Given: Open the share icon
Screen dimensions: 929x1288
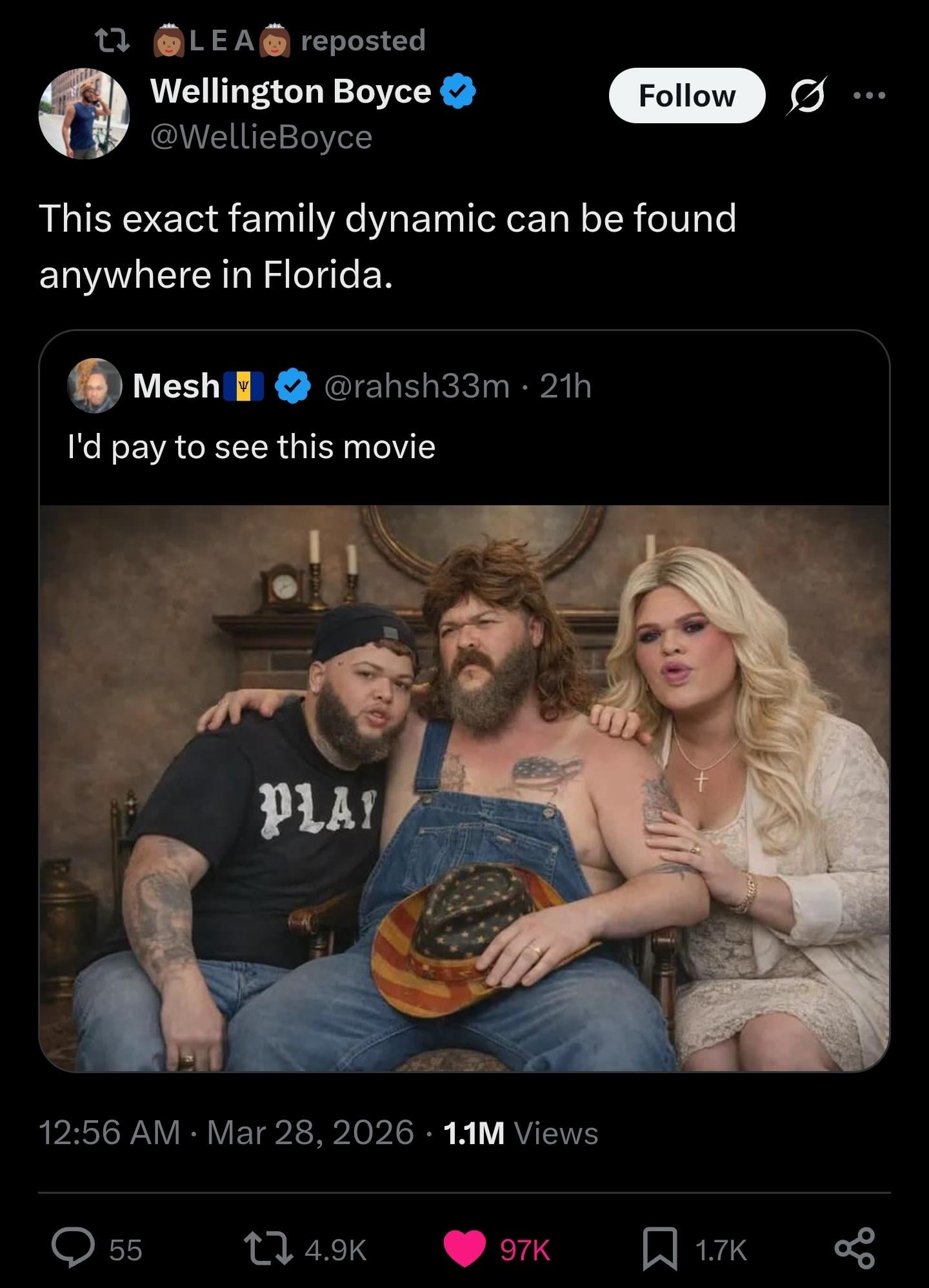Looking at the screenshot, I should point(854,1249).
